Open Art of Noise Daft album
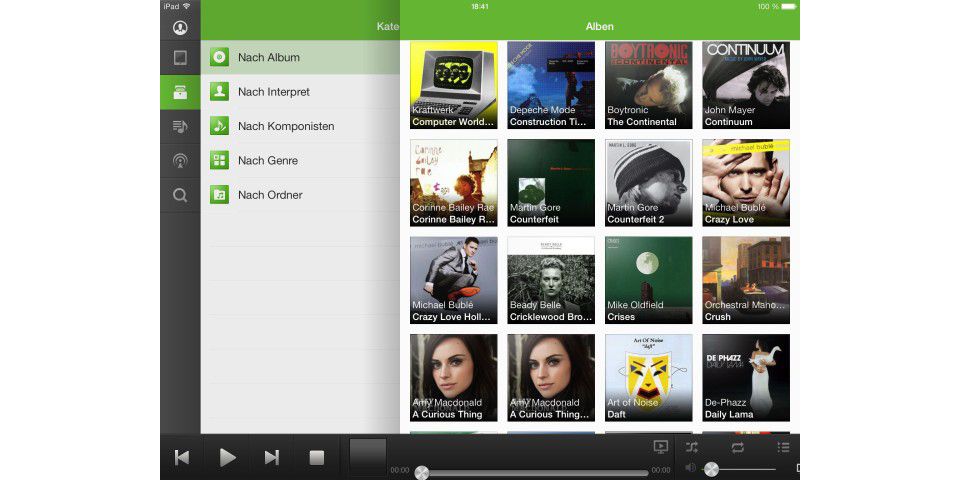Image resolution: width=960 pixels, height=480 pixels. click(x=648, y=377)
